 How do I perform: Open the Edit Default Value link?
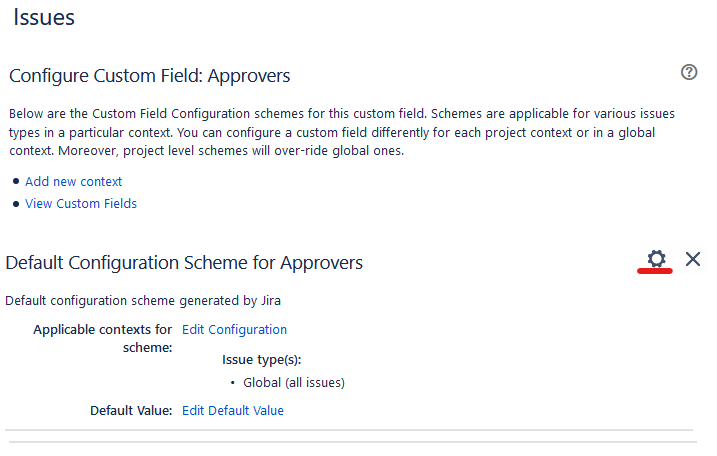point(233,411)
